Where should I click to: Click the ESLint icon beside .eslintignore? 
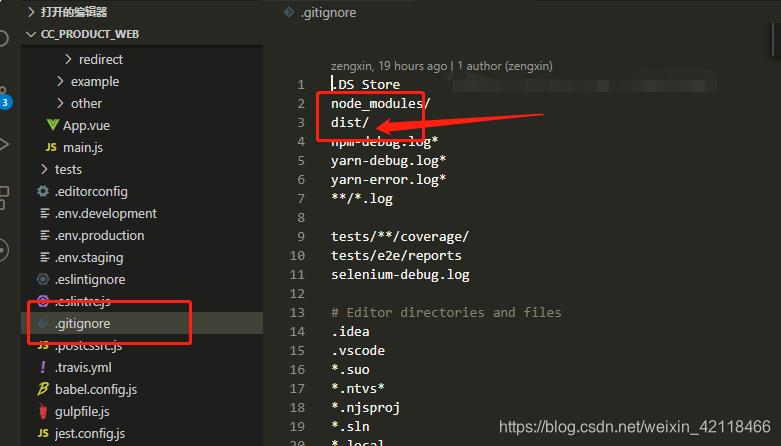pyautogui.click(x=43, y=279)
